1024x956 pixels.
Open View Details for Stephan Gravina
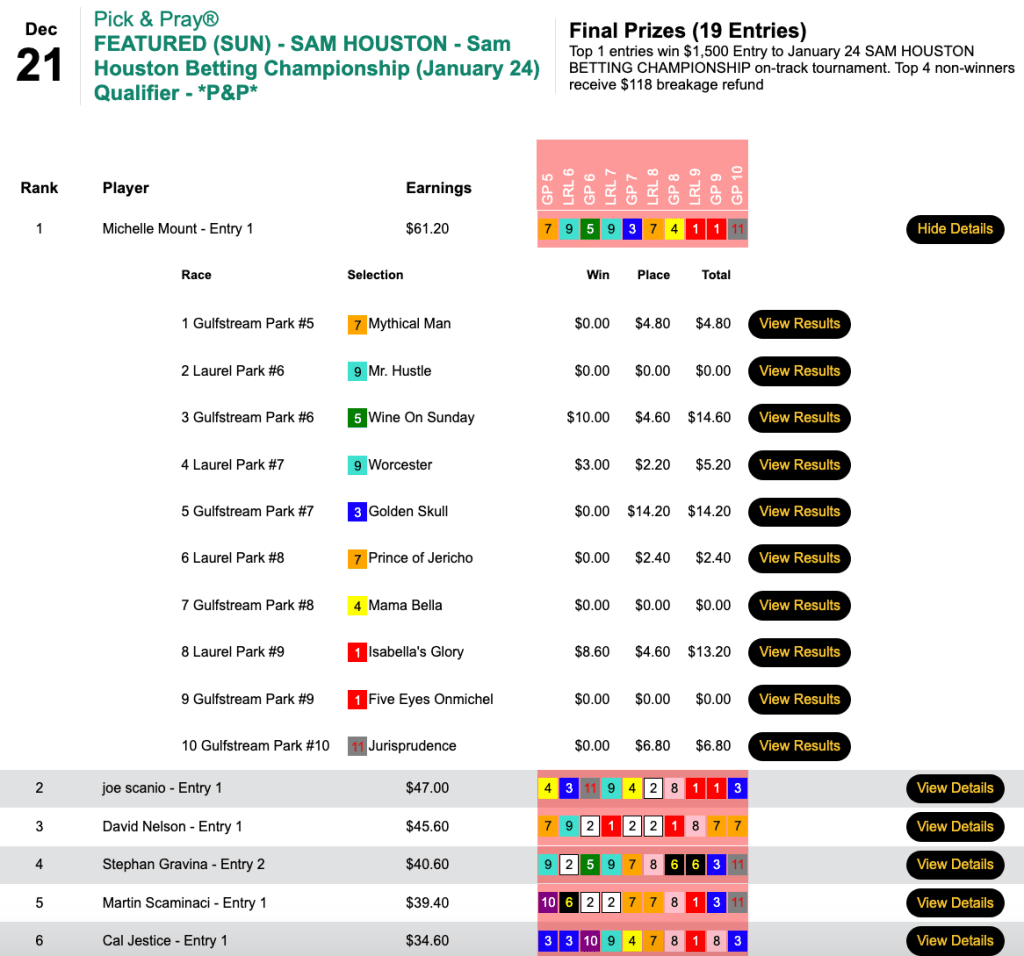[954, 864]
